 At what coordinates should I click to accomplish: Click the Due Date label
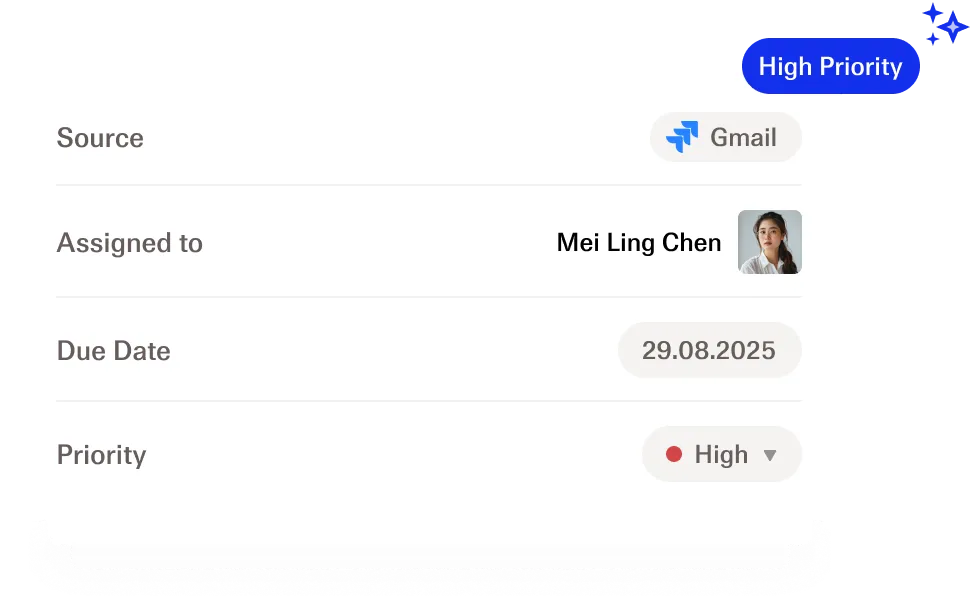click(x=114, y=351)
